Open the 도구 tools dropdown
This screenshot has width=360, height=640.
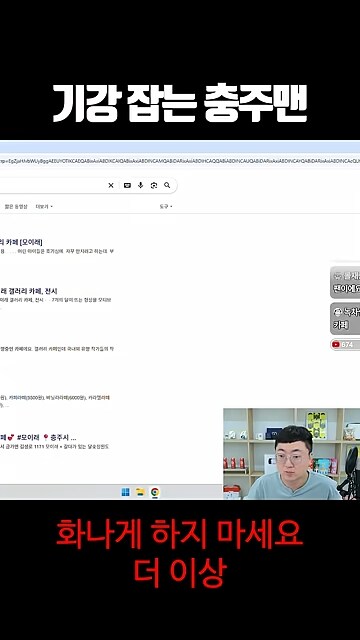166,207
